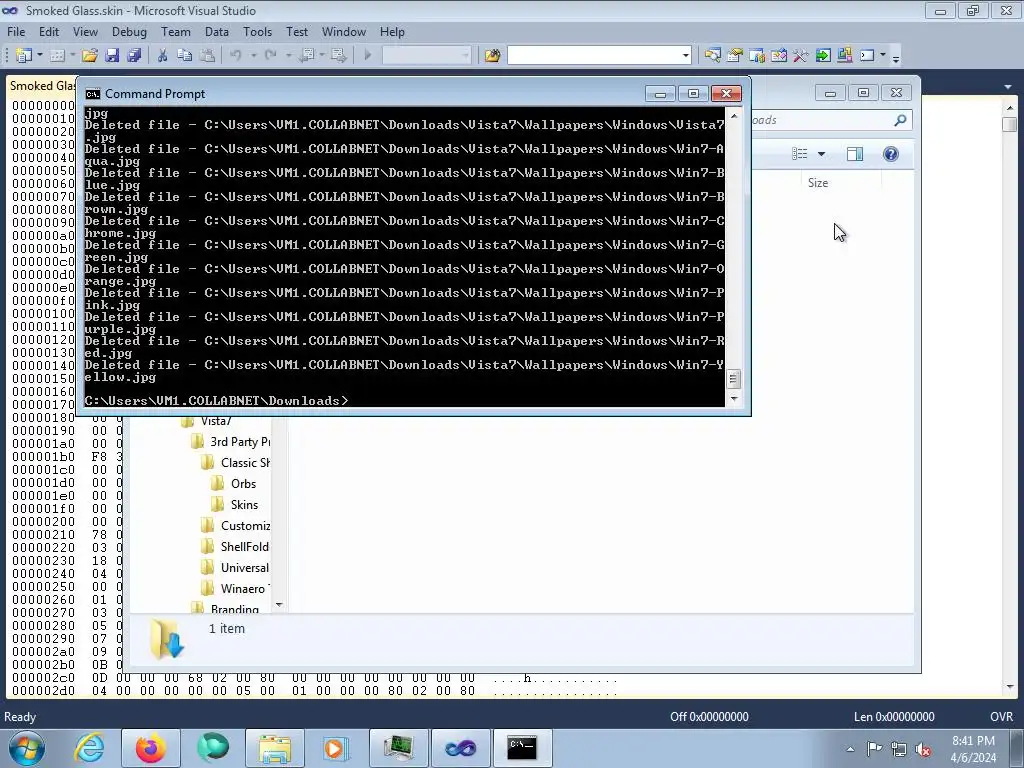Open the Redo history dropdown arrow

click(288, 56)
